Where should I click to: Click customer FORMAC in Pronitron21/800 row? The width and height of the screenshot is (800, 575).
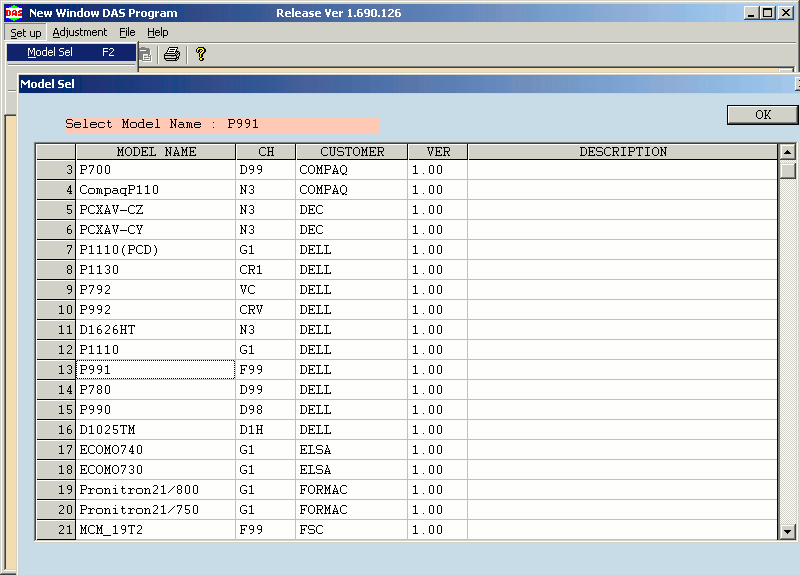tap(352, 490)
